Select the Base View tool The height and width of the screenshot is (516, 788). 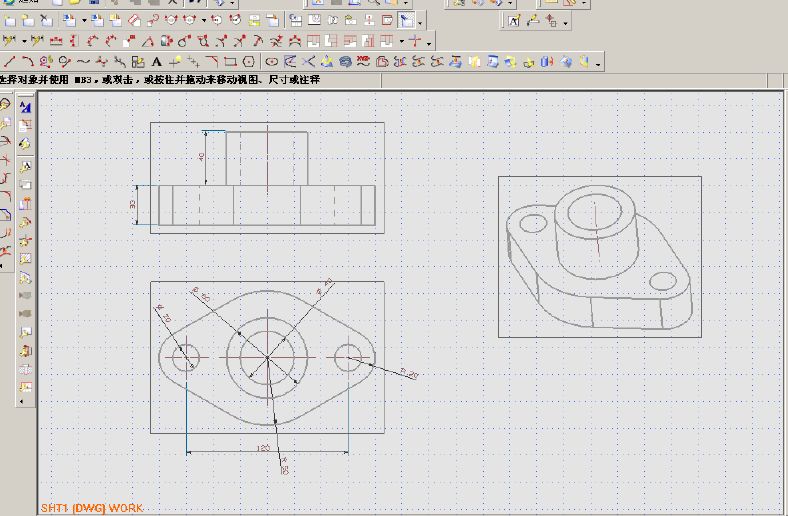pyautogui.click(x=69, y=21)
